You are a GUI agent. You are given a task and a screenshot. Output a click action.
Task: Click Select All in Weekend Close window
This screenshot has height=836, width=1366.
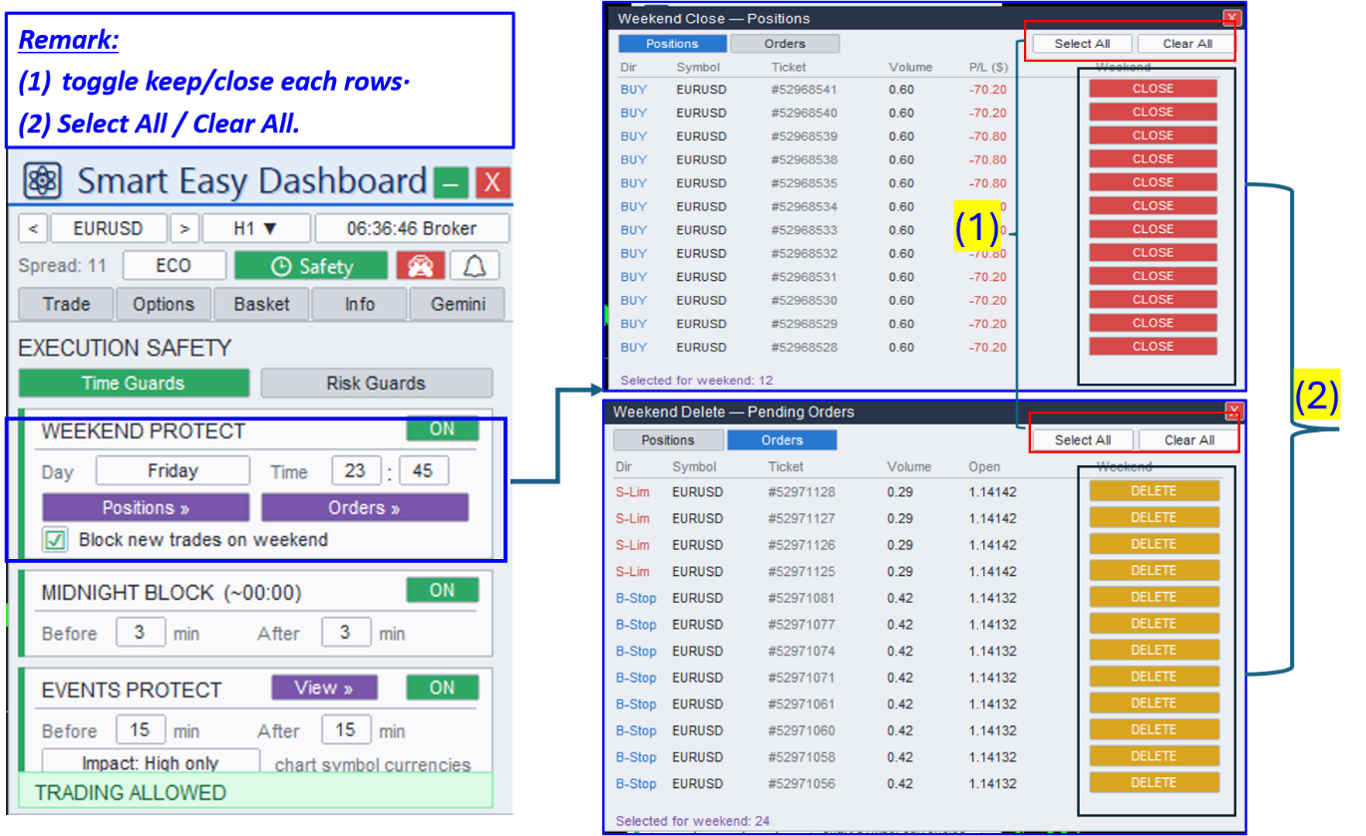point(1082,44)
